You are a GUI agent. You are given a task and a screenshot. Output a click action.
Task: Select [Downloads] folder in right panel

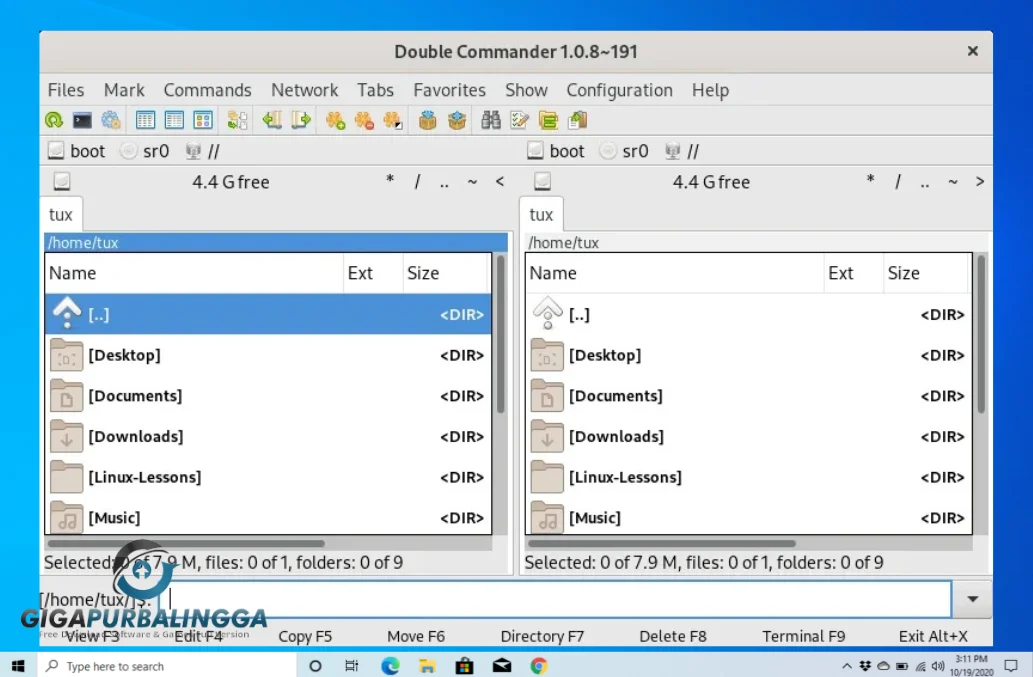[x=748, y=436]
